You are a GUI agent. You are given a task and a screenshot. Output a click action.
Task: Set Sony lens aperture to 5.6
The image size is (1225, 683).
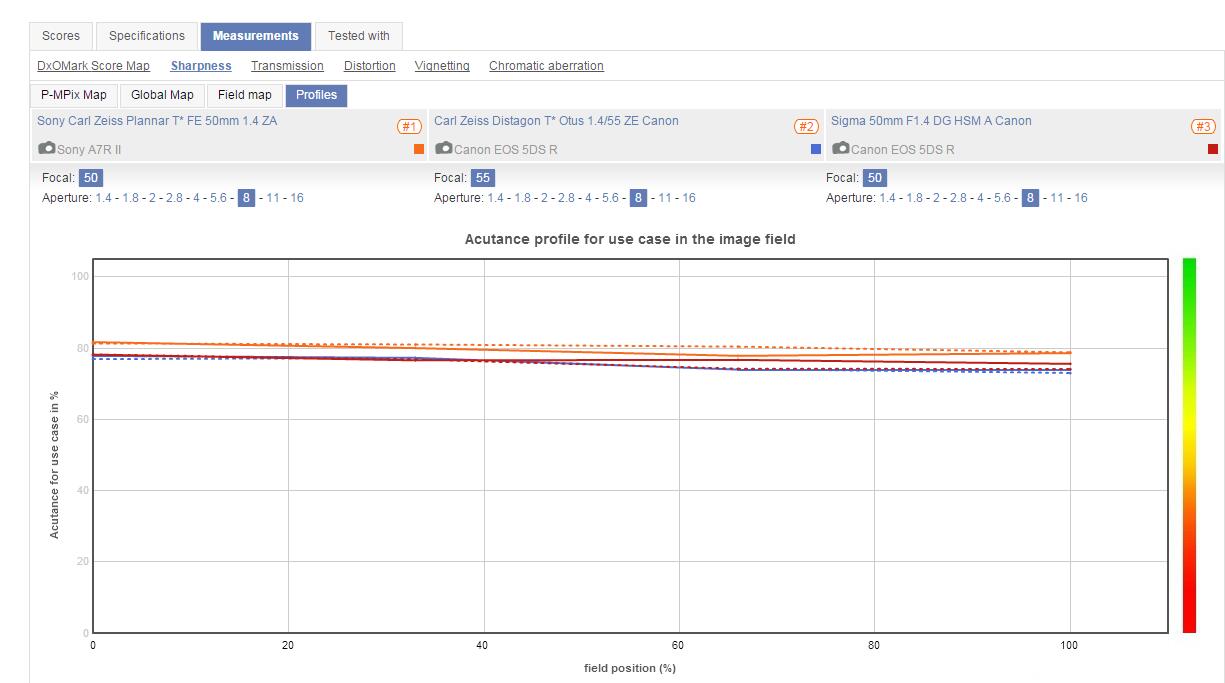218,198
